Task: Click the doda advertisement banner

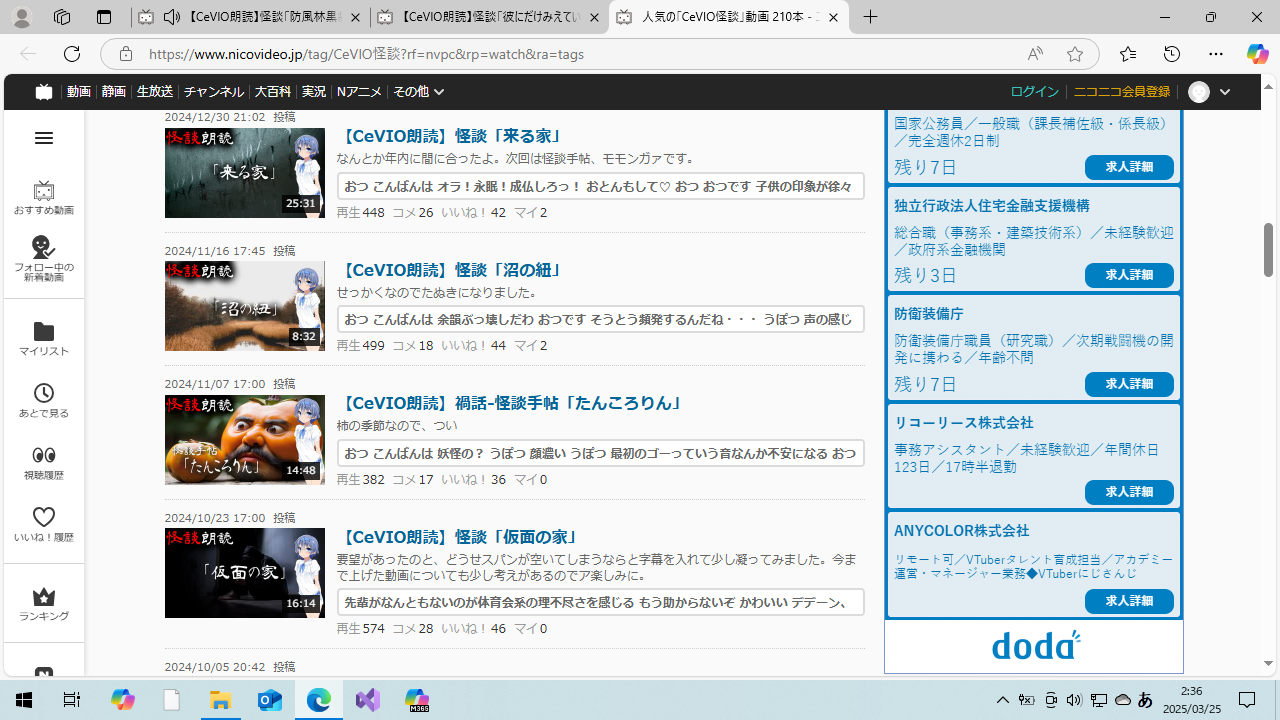Action: [1034, 646]
